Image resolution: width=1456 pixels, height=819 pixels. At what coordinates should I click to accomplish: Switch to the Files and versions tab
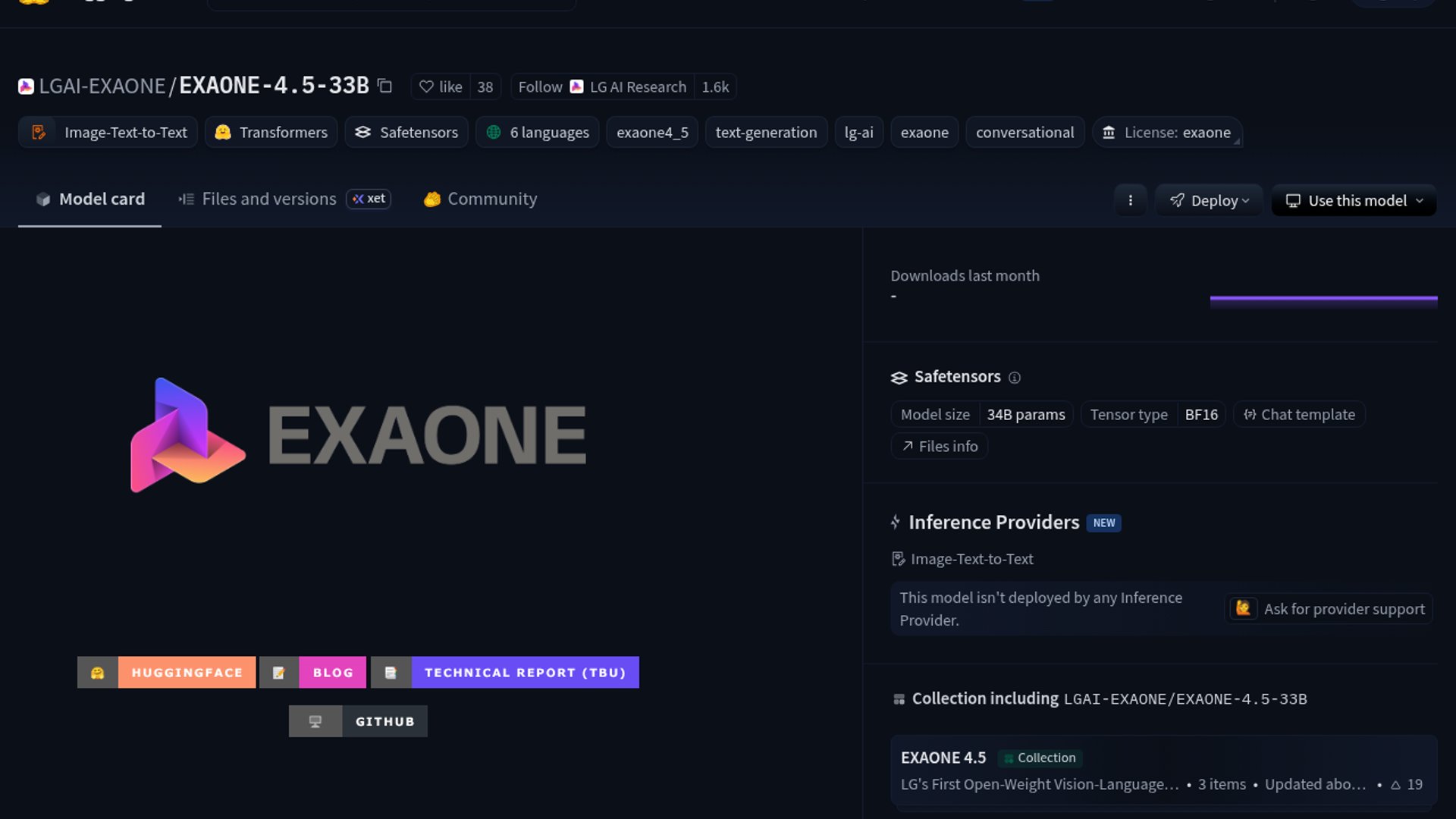pos(268,199)
